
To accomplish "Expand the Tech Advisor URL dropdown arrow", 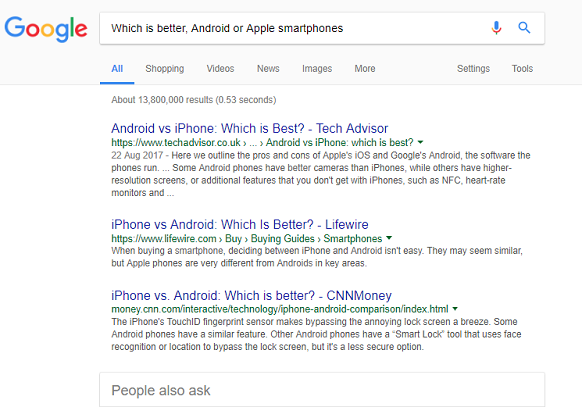I will tap(420, 142).
